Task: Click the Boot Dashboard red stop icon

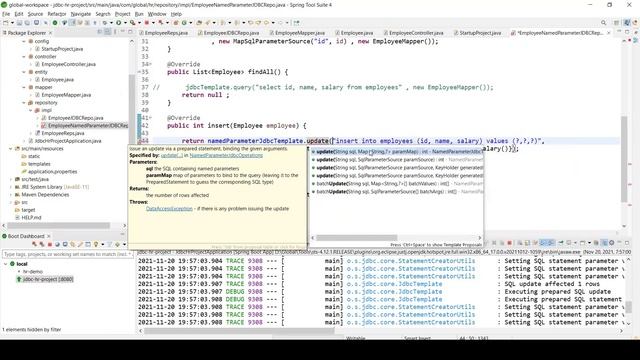Action: 49,244
